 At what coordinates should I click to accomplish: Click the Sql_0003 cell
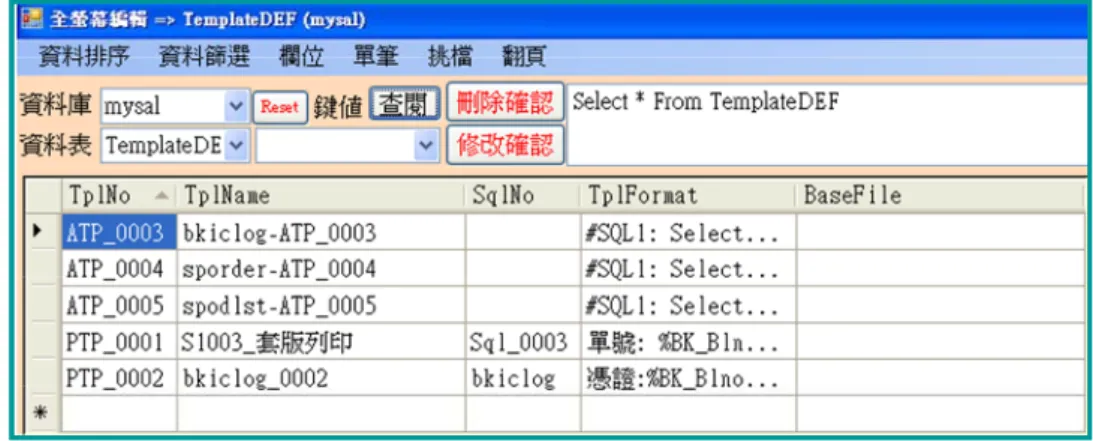[523, 341]
